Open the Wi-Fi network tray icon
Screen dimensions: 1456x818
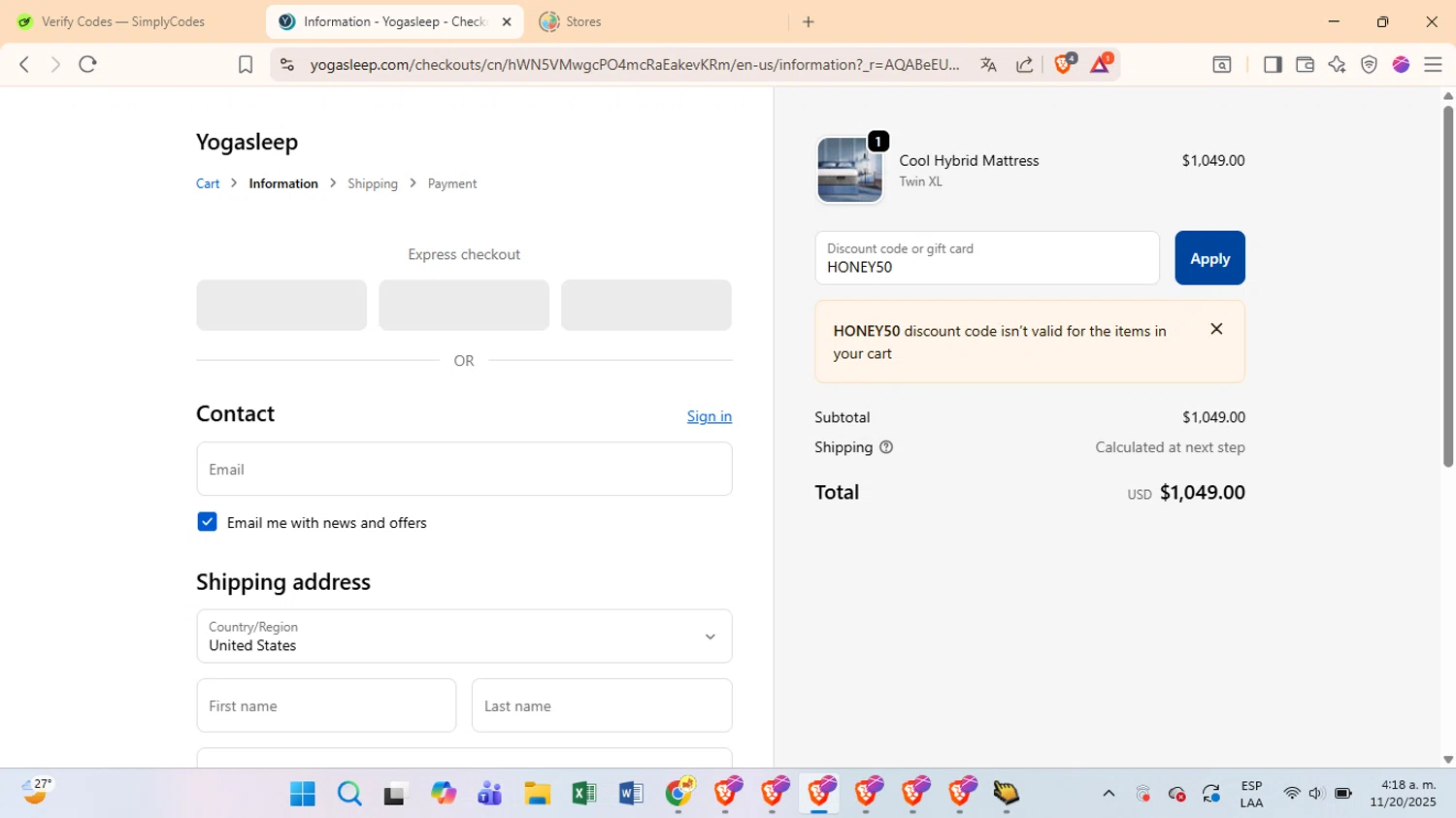coord(1291,794)
